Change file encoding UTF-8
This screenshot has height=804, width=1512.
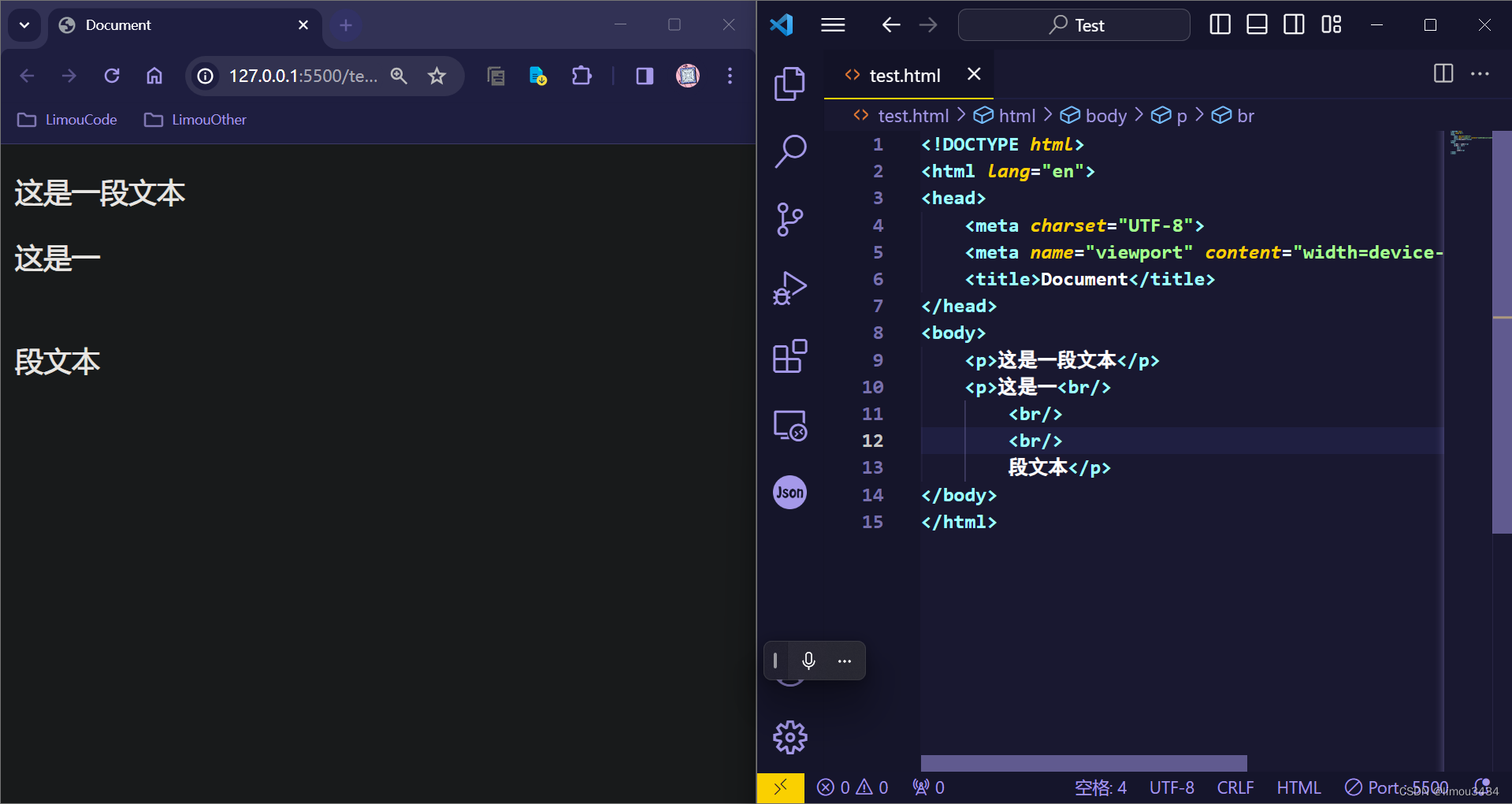(1172, 787)
